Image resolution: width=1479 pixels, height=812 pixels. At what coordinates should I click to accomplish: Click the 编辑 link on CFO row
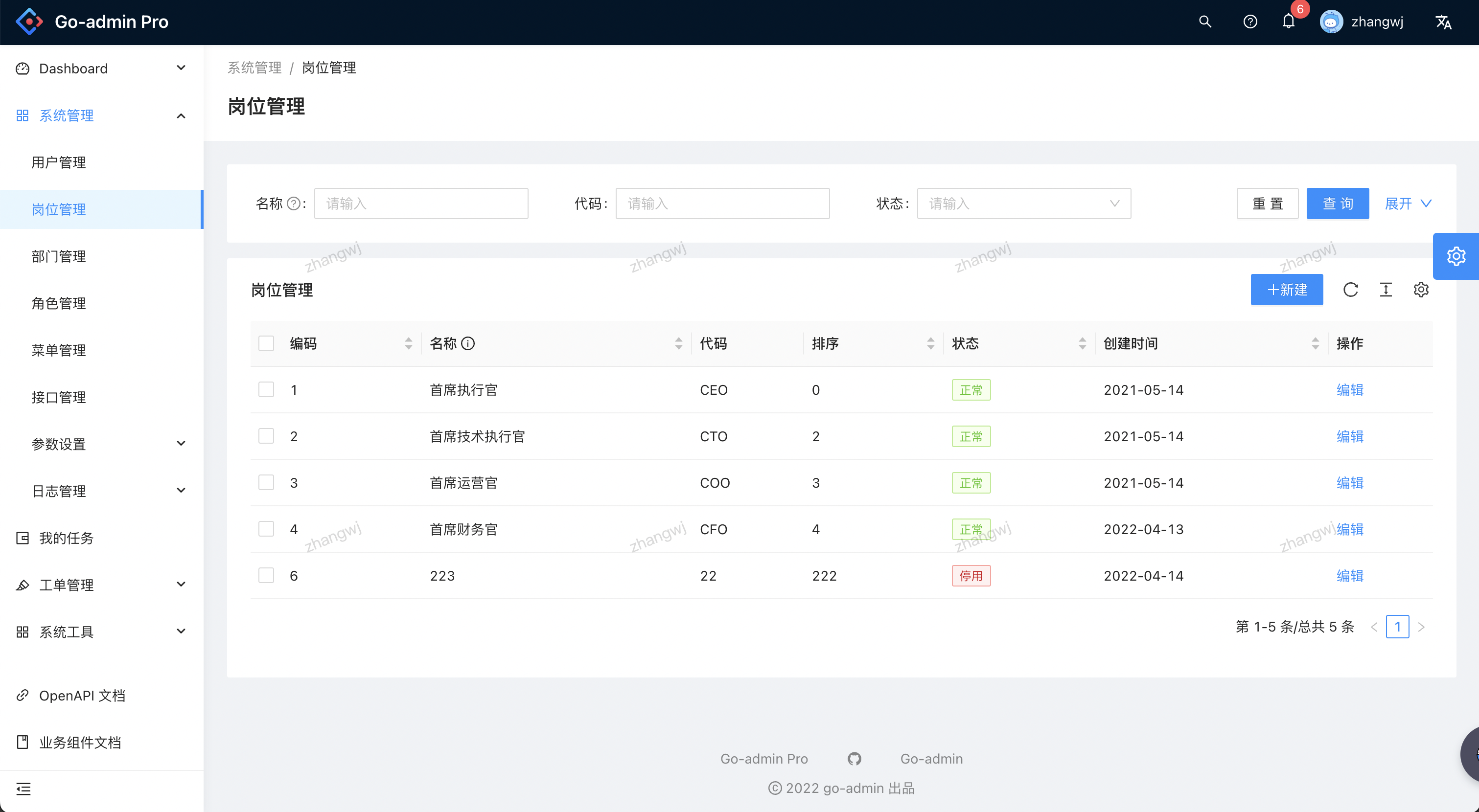point(1350,529)
